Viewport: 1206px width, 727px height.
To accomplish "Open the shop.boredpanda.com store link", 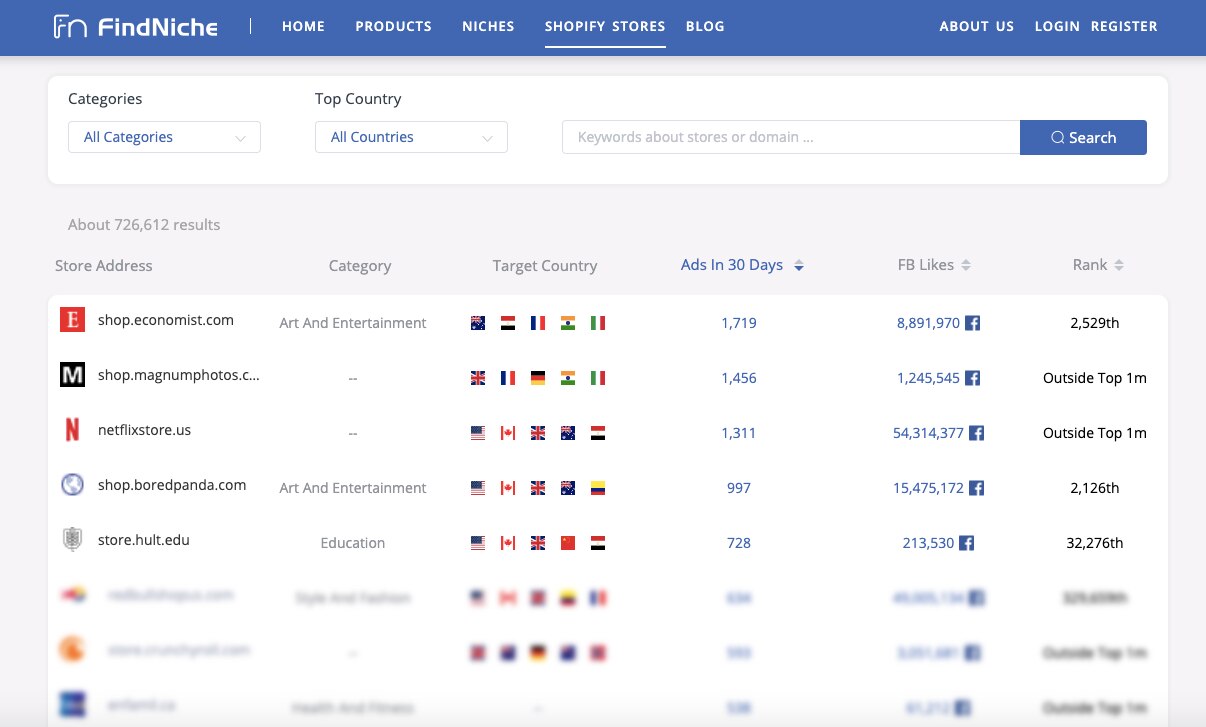I will (x=172, y=485).
